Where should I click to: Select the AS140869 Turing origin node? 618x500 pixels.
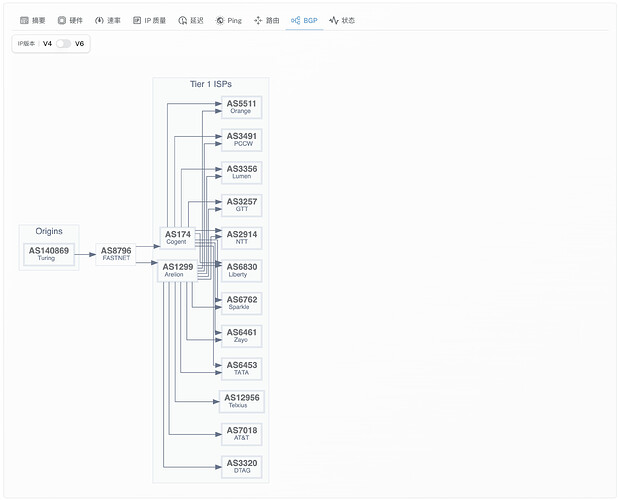(49, 254)
